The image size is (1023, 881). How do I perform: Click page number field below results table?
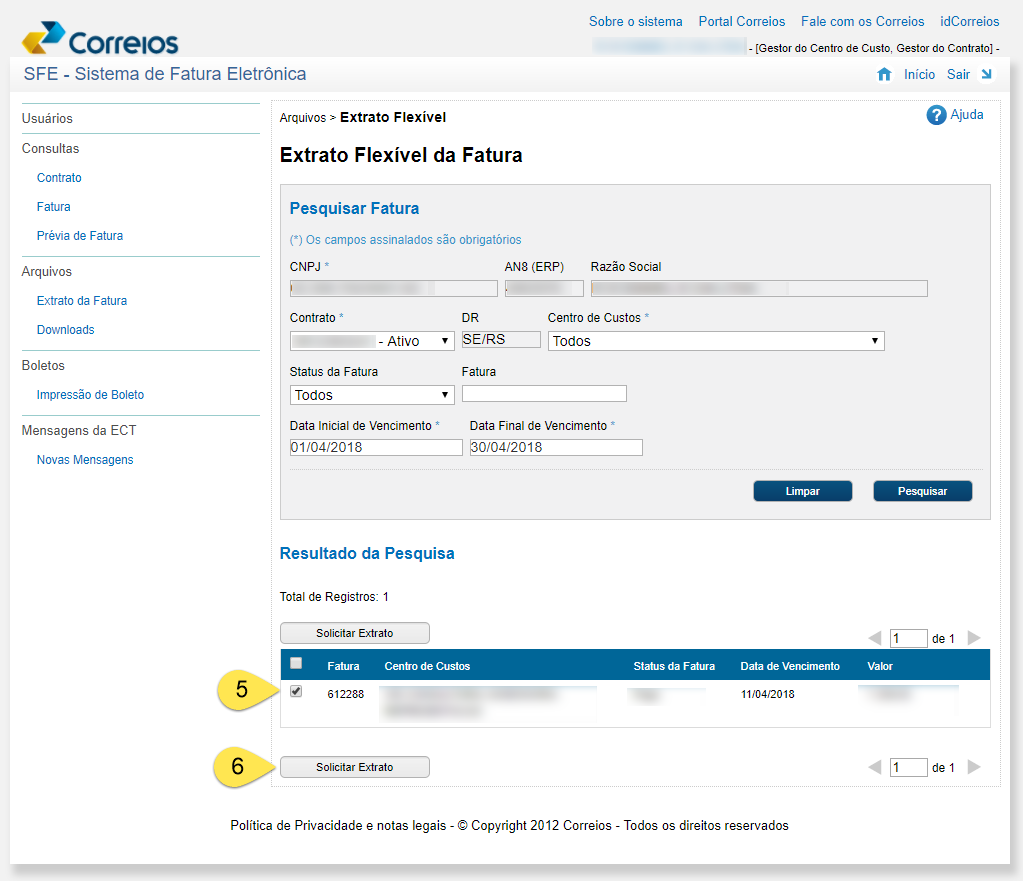tap(909, 767)
